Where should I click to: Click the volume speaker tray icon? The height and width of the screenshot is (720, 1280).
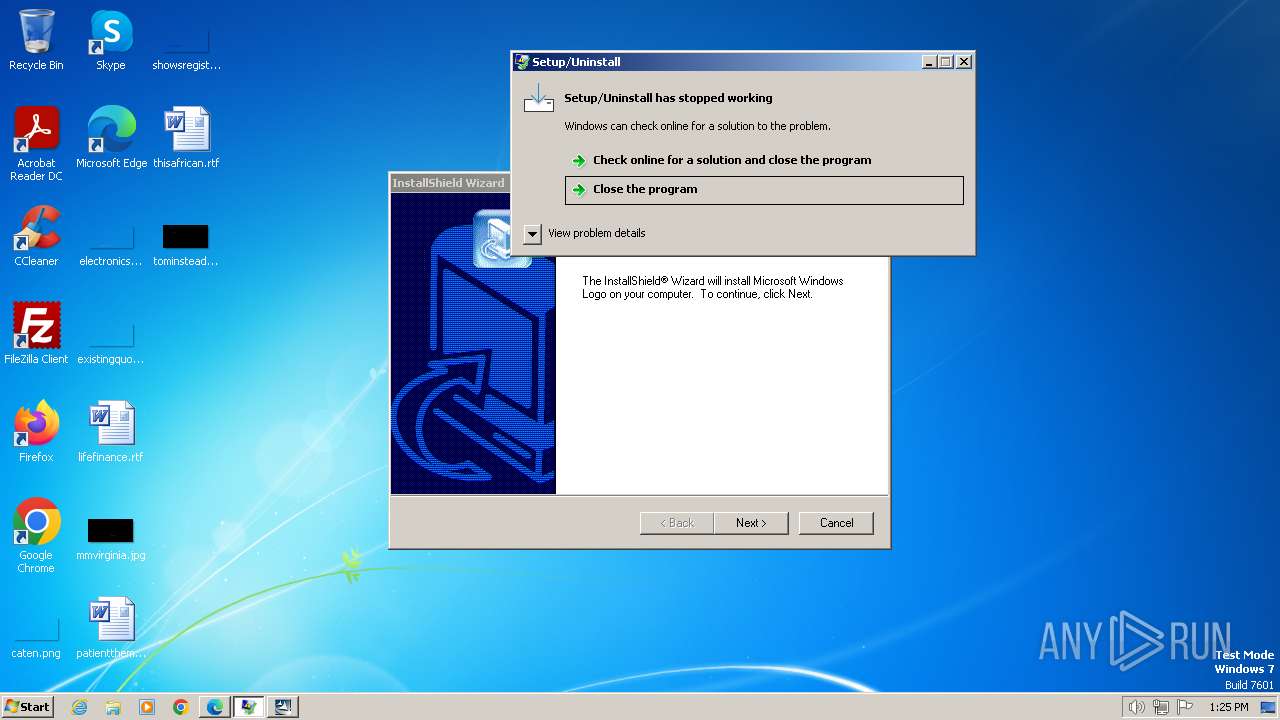(1137, 707)
